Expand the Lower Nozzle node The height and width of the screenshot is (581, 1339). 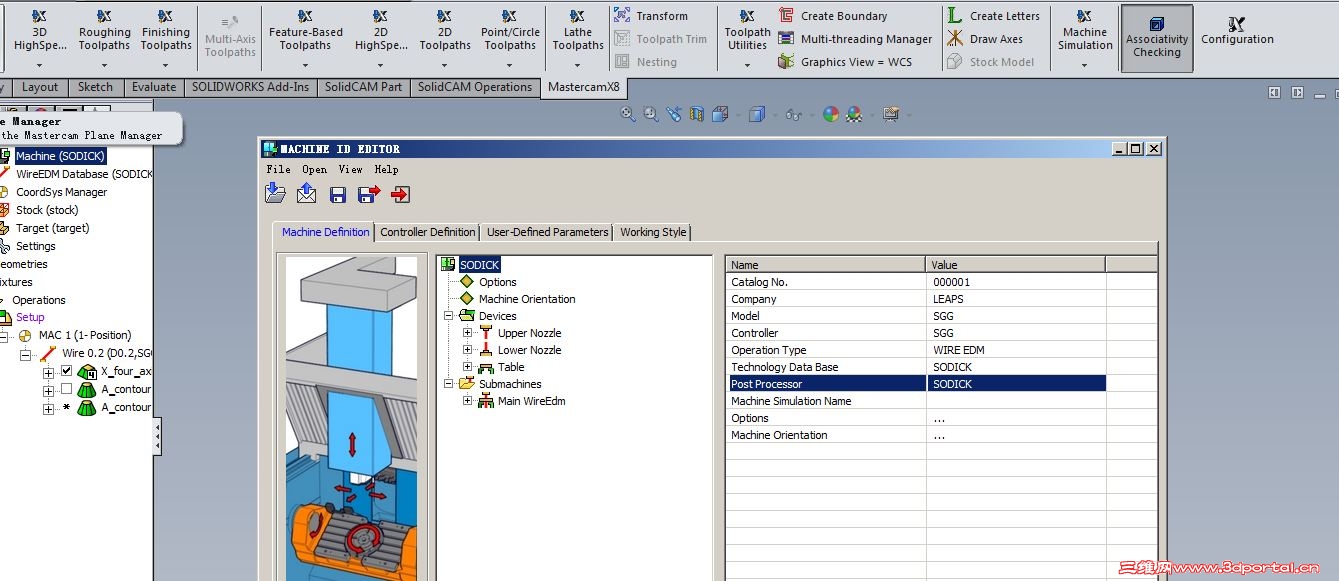[467, 350]
